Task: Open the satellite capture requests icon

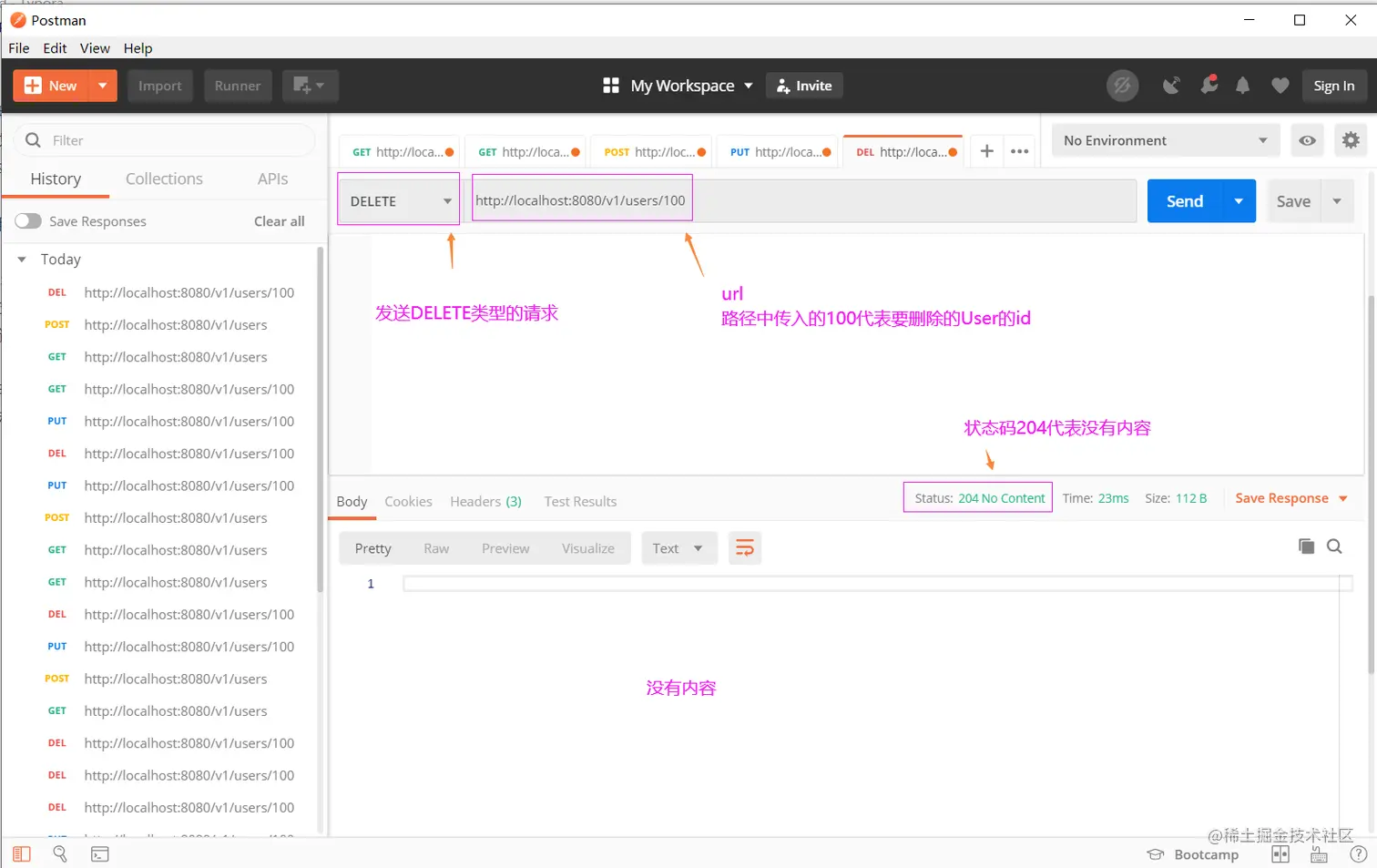Action: [1171, 86]
